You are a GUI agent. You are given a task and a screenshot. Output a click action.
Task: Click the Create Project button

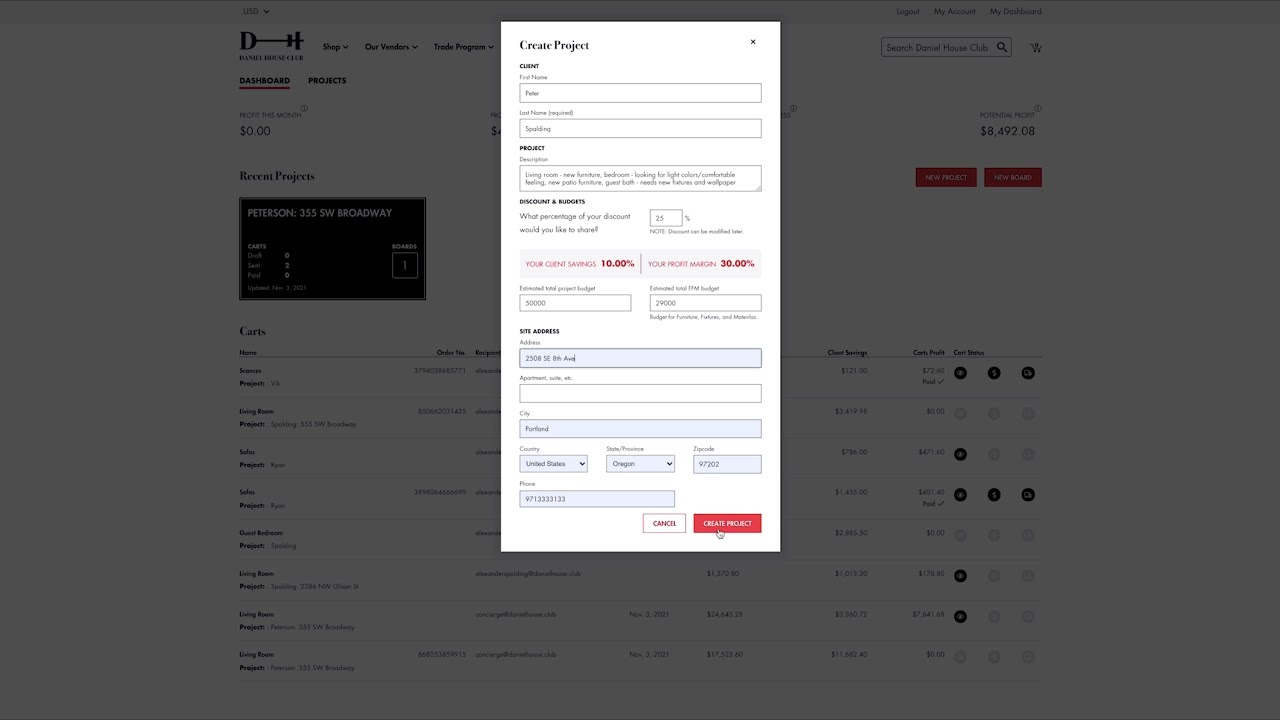pyautogui.click(x=727, y=523)
